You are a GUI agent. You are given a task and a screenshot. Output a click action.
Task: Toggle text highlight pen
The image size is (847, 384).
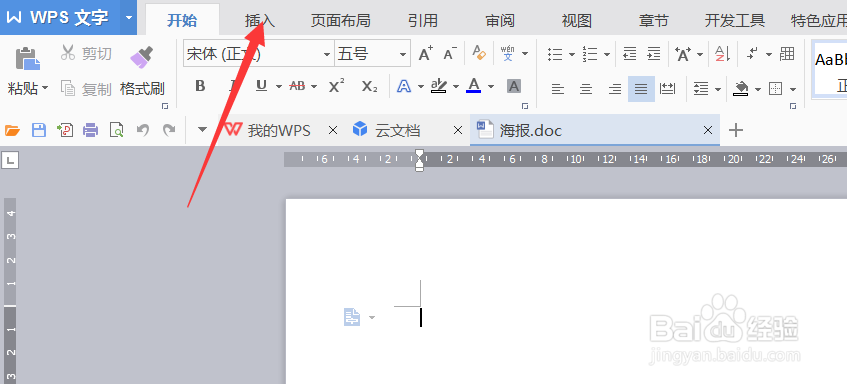(x=439, y=86)
